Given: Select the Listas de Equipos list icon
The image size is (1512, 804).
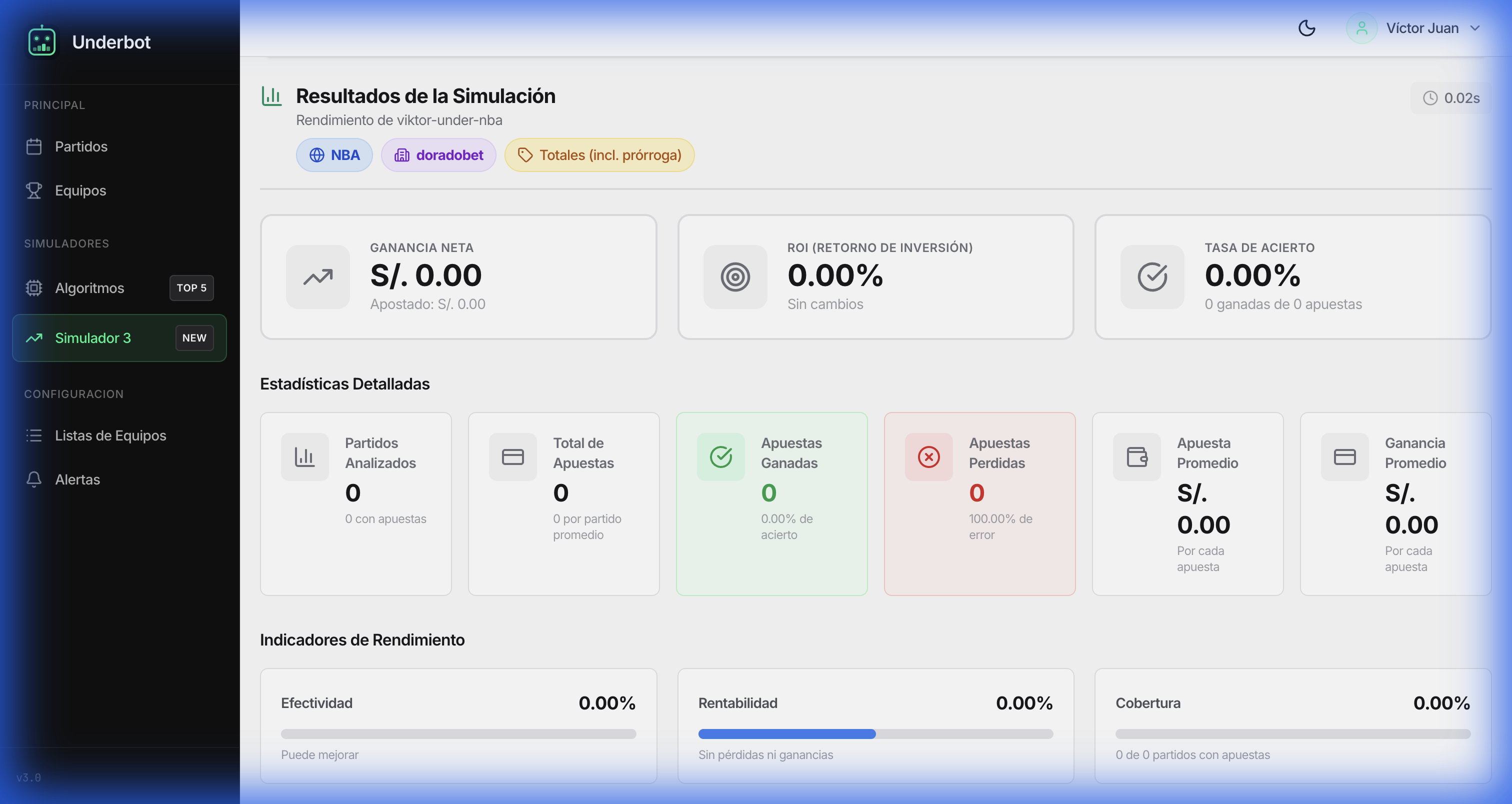Looking at the screenshot, I should (x=34, y=435).
